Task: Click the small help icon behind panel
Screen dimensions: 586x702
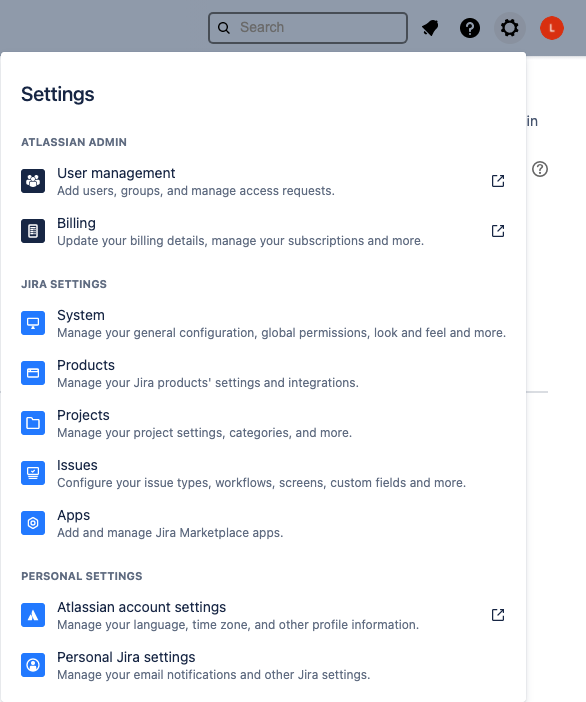Action: (540, 169)
